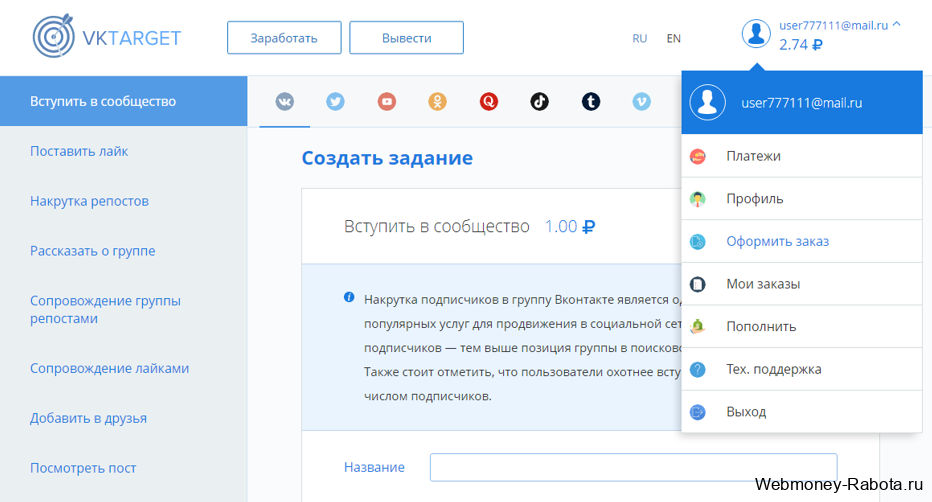Select the TikTok tab icon
The image size is (932, 502).
coord(539,102)
